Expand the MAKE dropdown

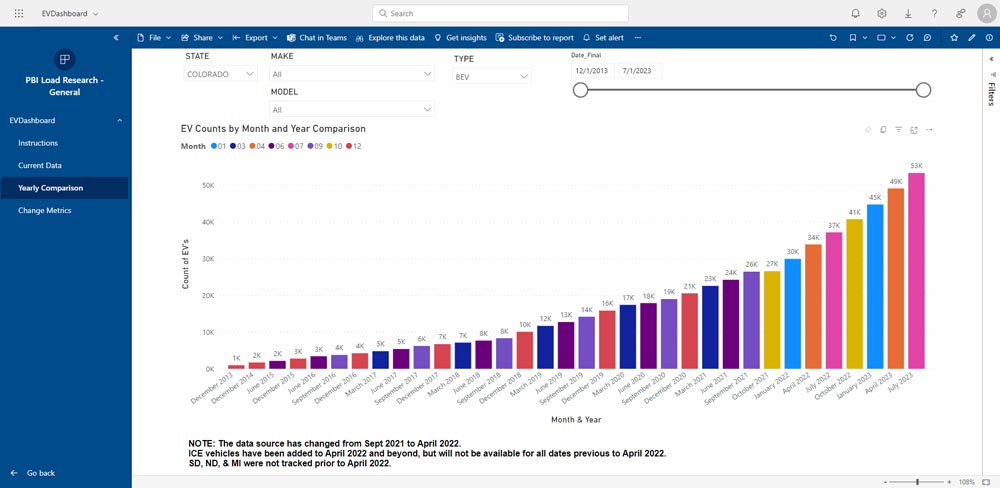point(351,73)
